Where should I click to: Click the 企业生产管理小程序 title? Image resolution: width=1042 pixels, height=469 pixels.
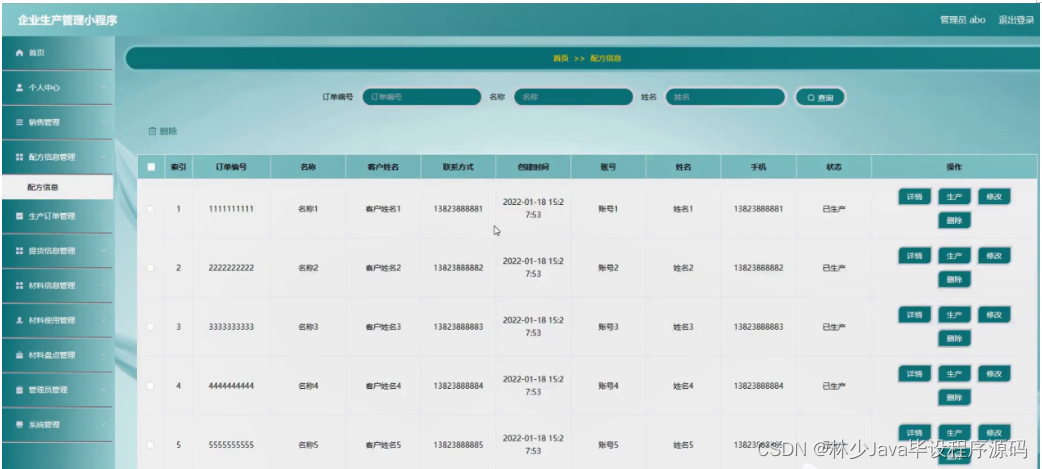pyautogui.click(x=68, y=20)
